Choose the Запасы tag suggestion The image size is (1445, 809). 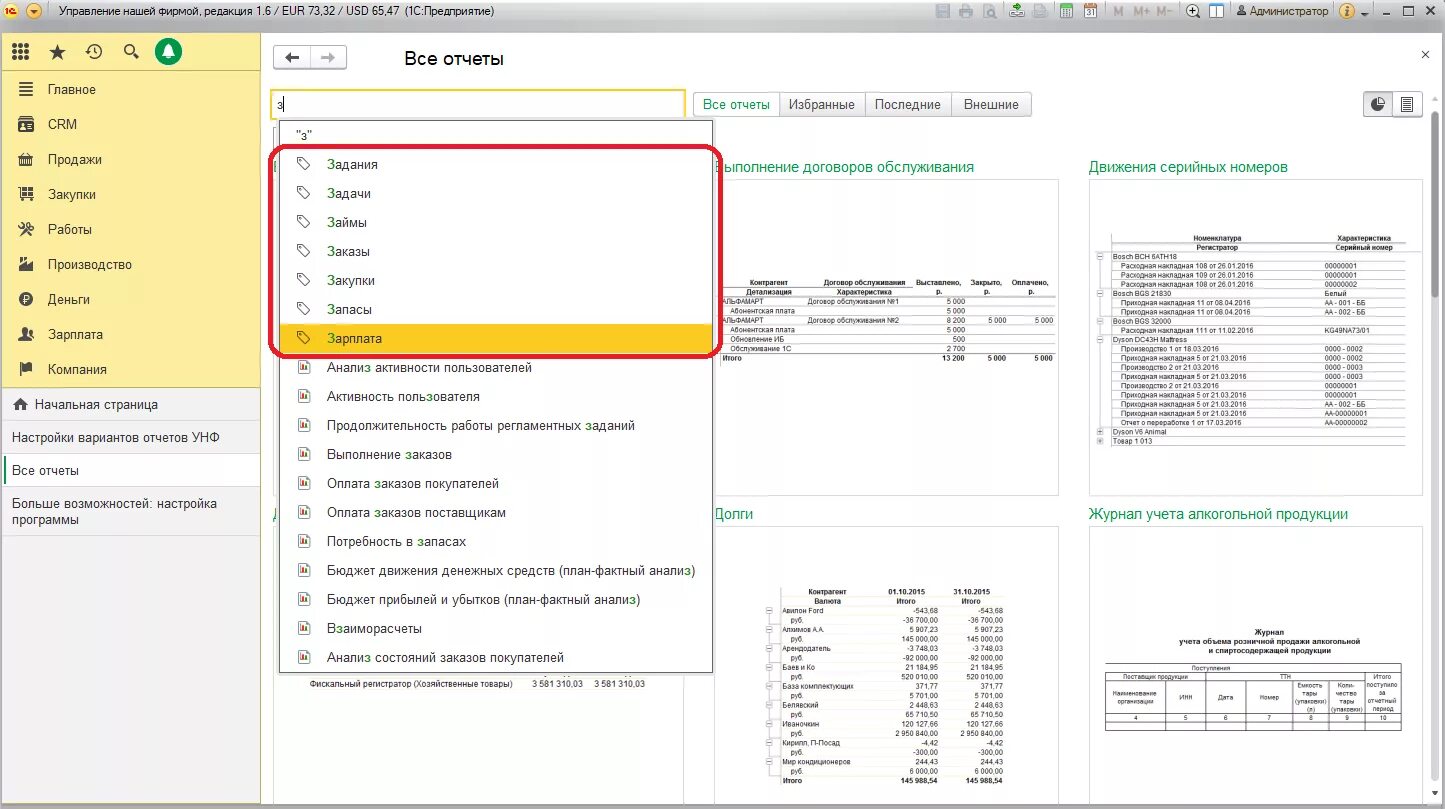tap(496, 309)
